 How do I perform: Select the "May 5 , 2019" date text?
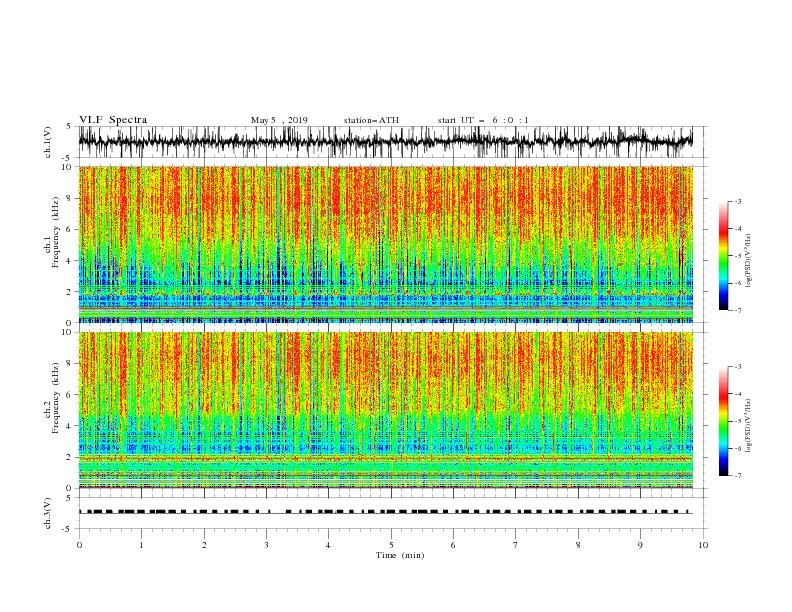click(x=279, y=120)
